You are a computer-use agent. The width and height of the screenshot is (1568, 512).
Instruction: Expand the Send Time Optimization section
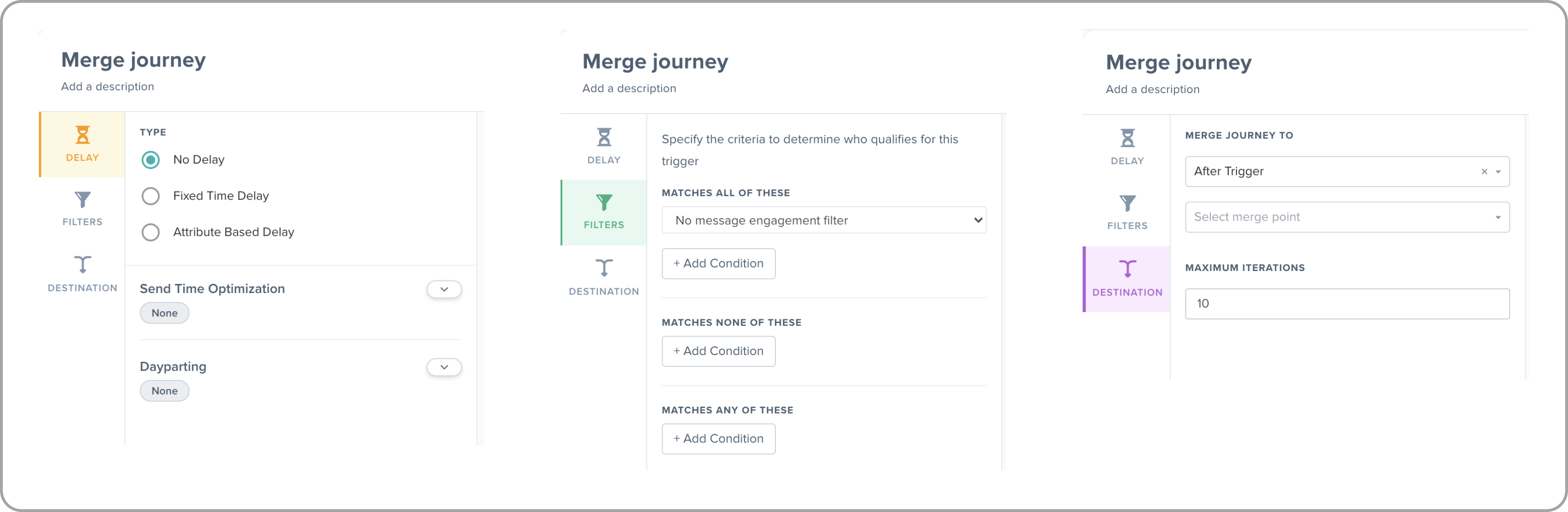pyautogui.click(x=444, y=289)
